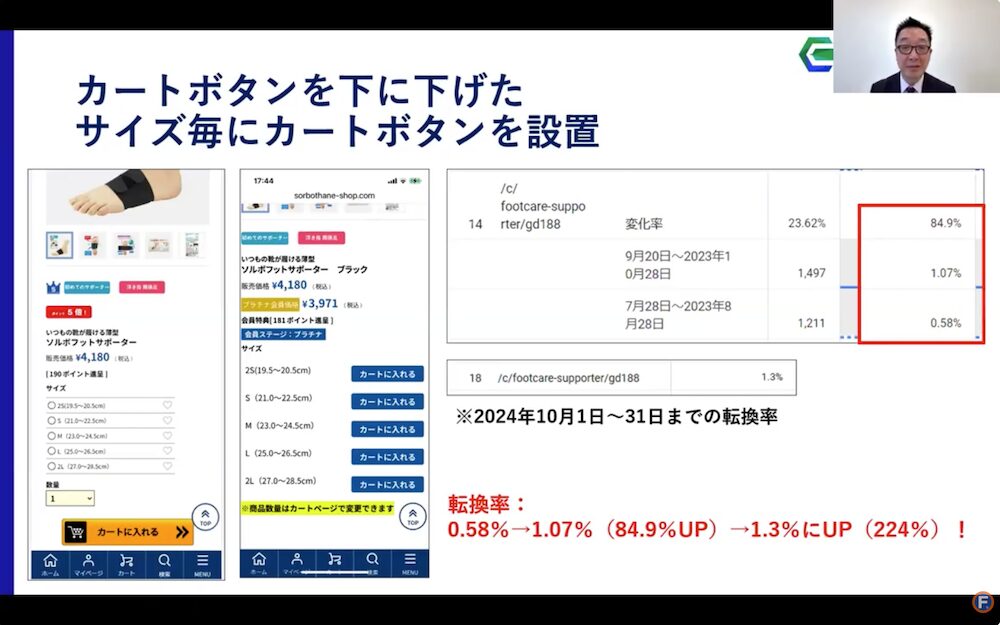Click the cart icon inside the orange button

76,532
